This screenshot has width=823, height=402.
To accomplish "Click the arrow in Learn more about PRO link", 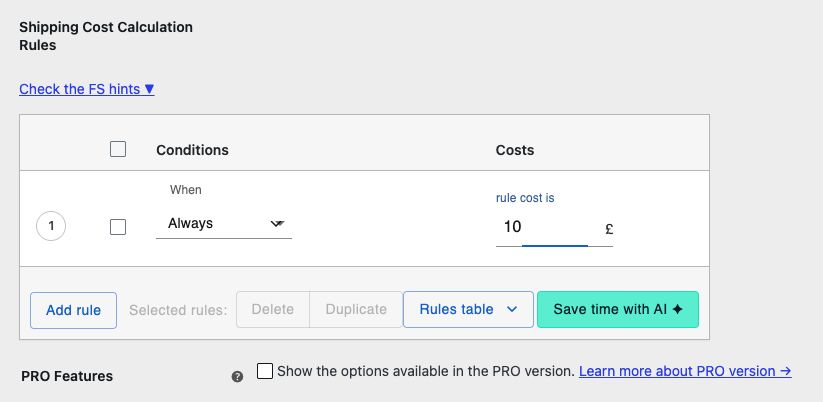I will coord(786,372).
